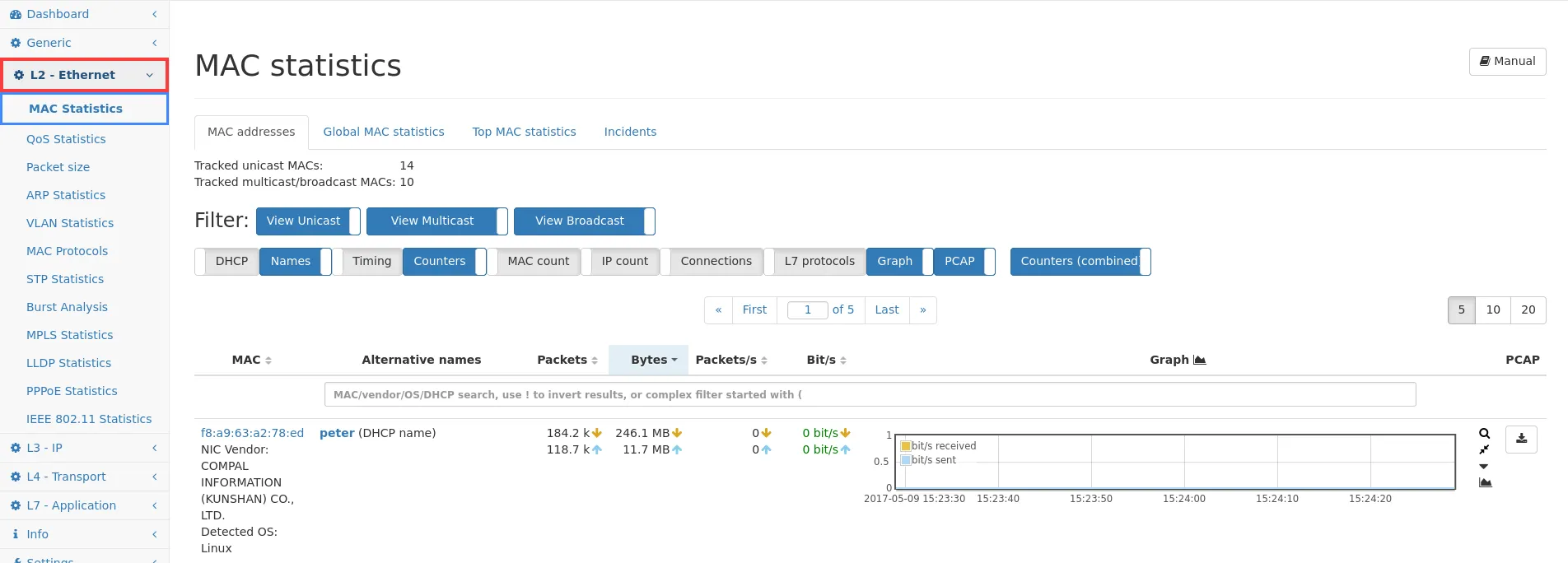Click the bit/s received legend color swatch
Screen dimensions: 1568x563
(x=906, y=446)
